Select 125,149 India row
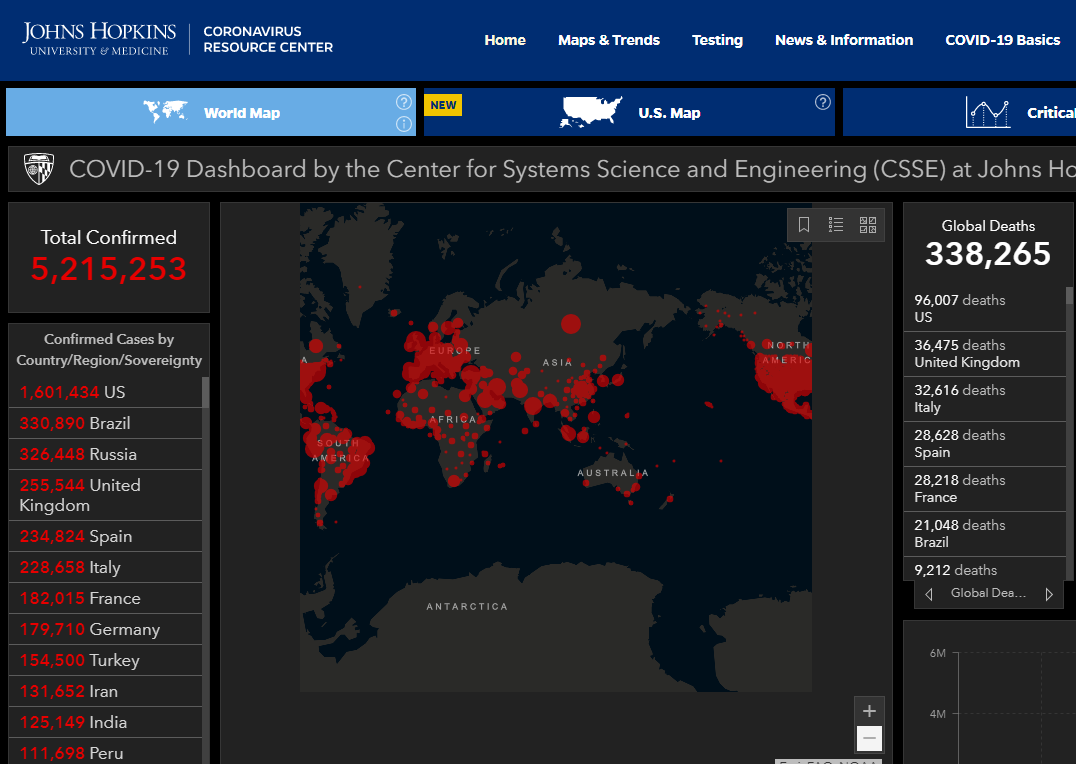The image size is (1076, 764). click(105, 722)
